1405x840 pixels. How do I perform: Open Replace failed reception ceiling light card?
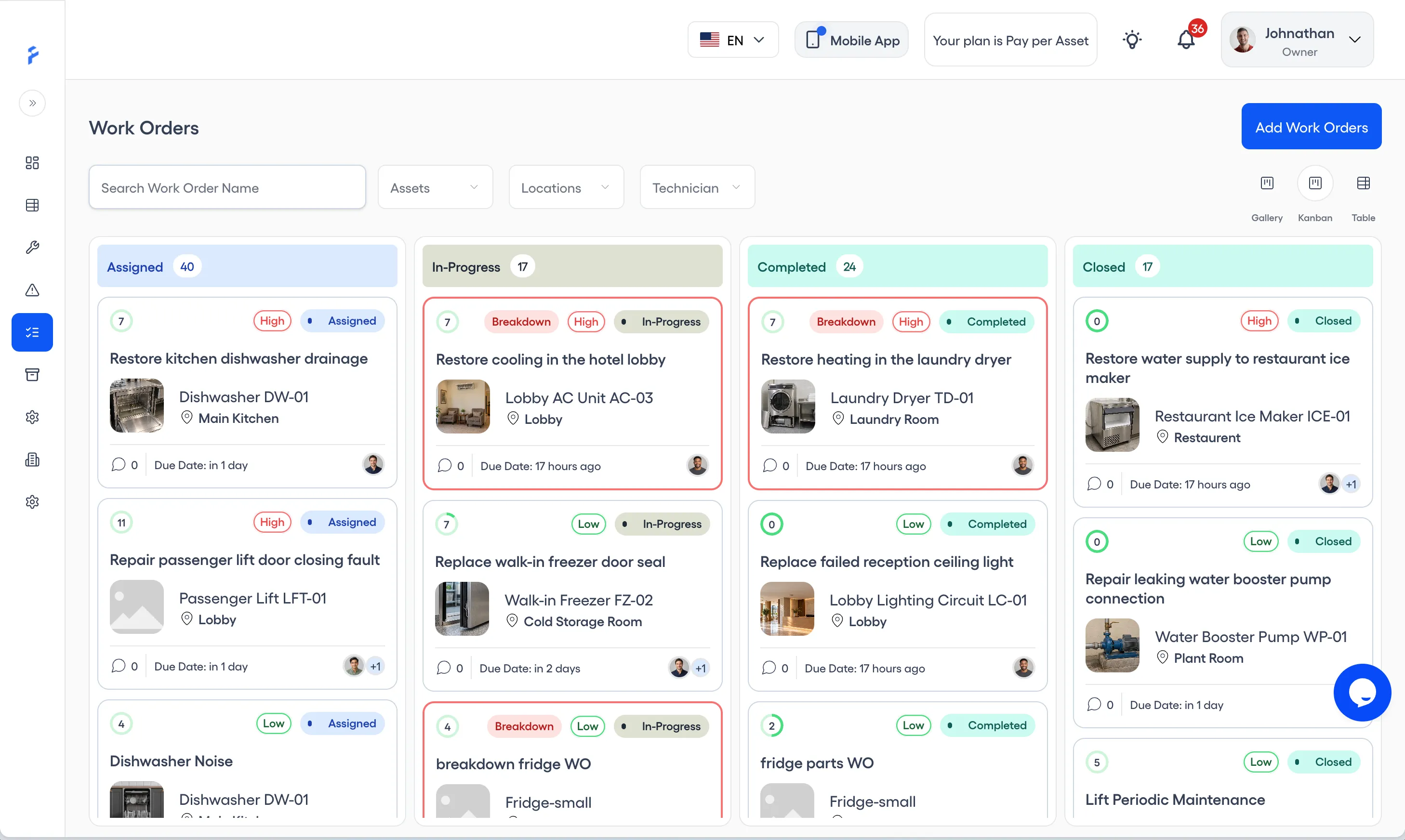click(898, 595)
